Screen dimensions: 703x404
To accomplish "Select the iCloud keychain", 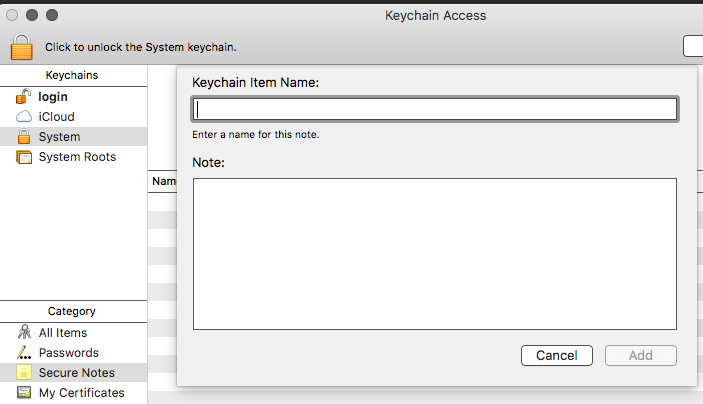I will coord(56,117).
